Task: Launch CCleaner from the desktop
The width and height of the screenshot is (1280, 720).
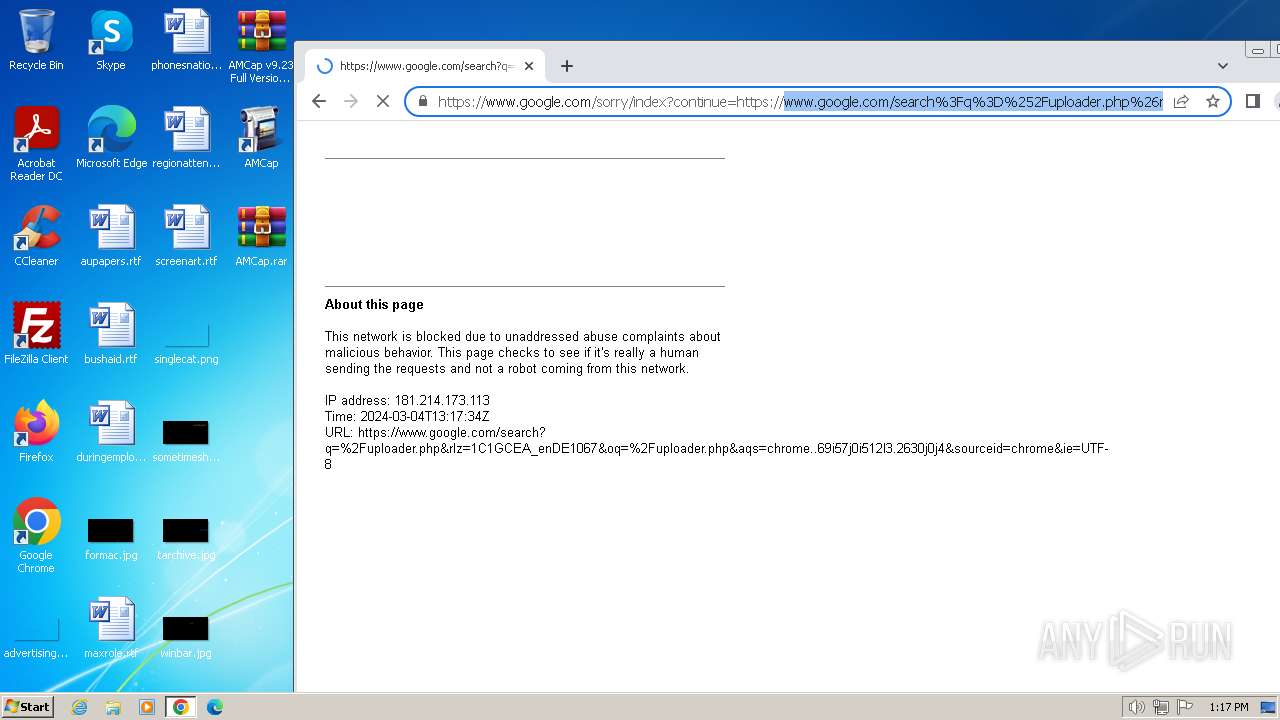Action: click(x=36, y=236)
